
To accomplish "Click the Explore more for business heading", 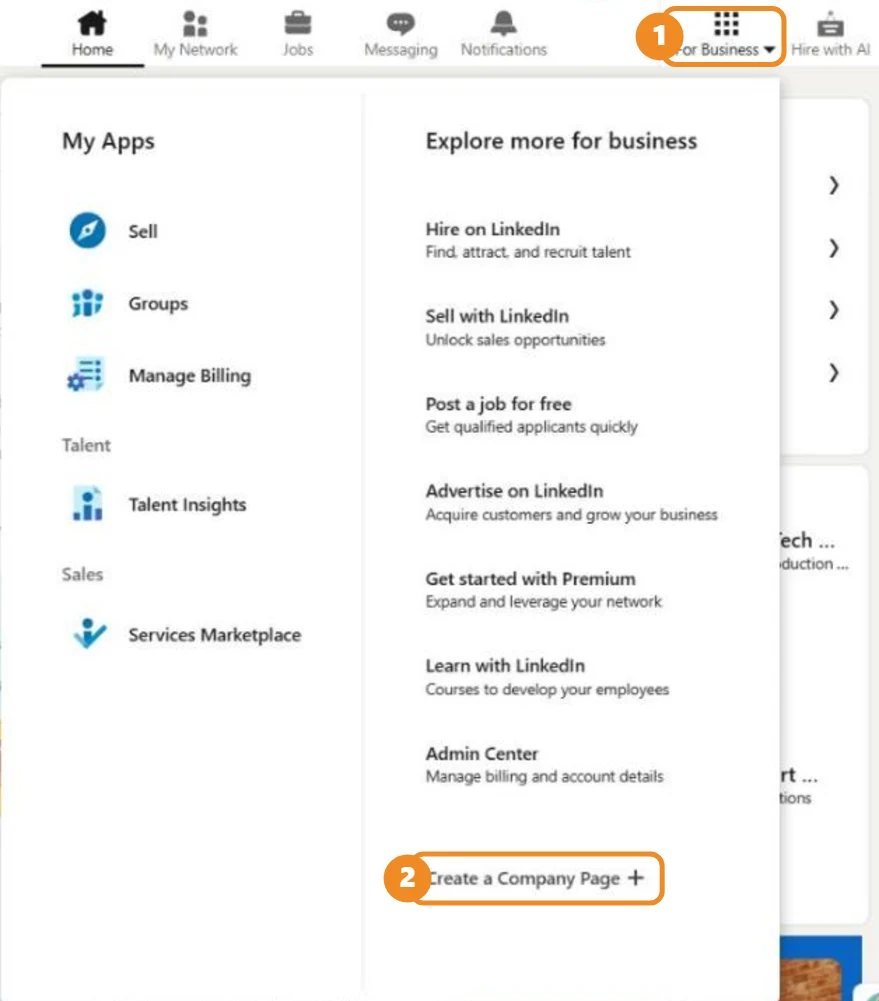I will click(x=561, y=141).
